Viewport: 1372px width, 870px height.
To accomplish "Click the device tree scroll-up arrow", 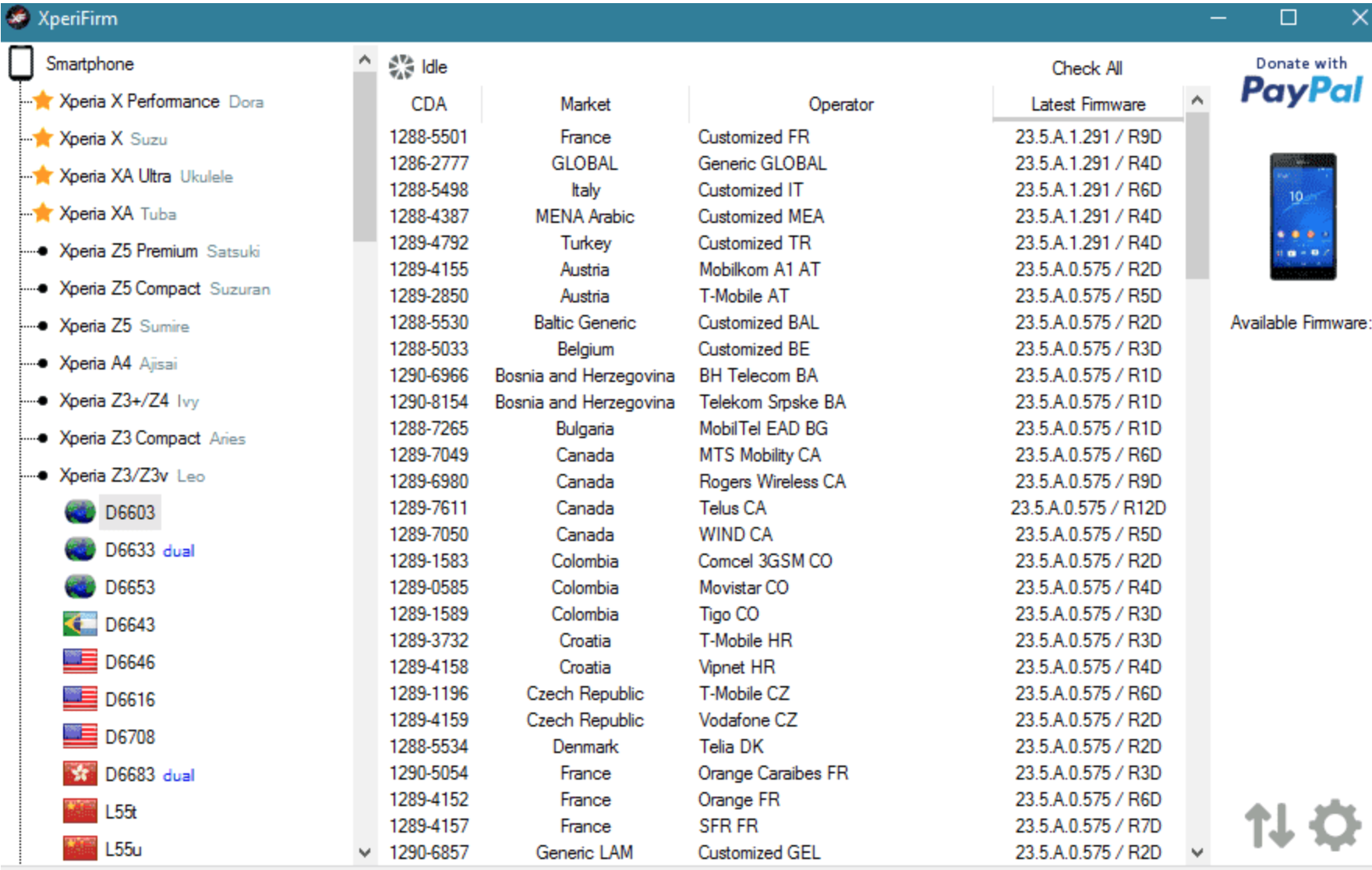I will [x=364, y=59].
